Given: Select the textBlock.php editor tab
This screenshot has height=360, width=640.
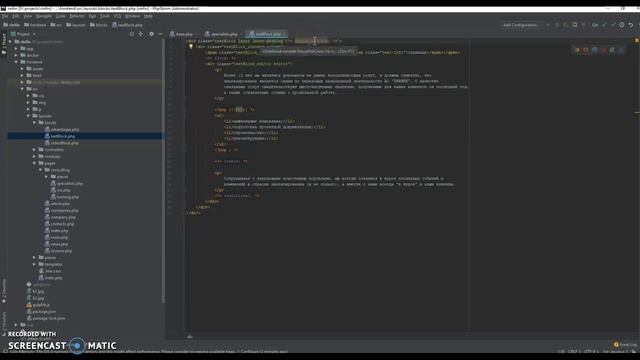Looking at the screenshot, I should click(266, 34).
